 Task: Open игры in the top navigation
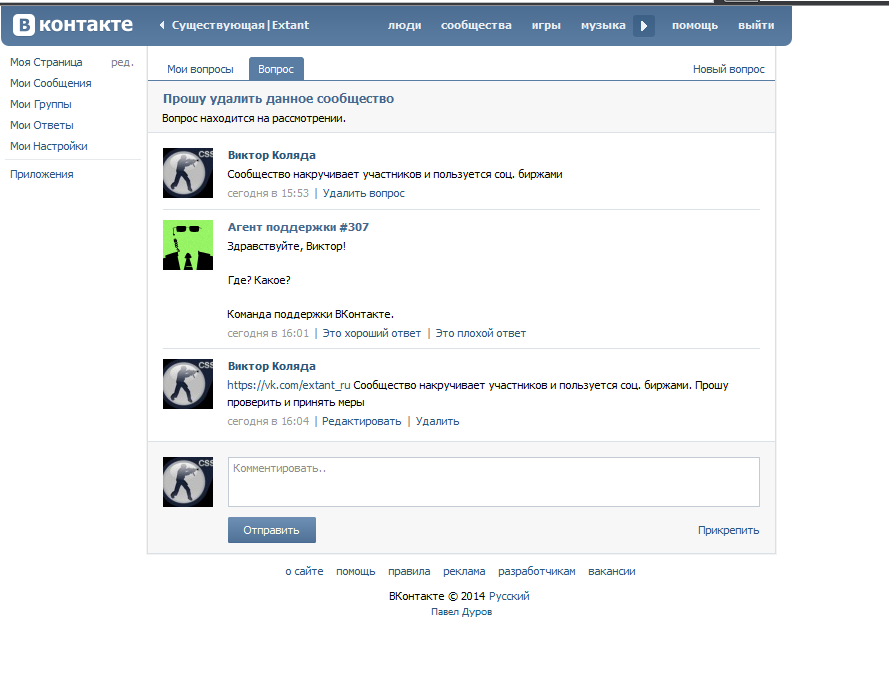click(546, 26)
